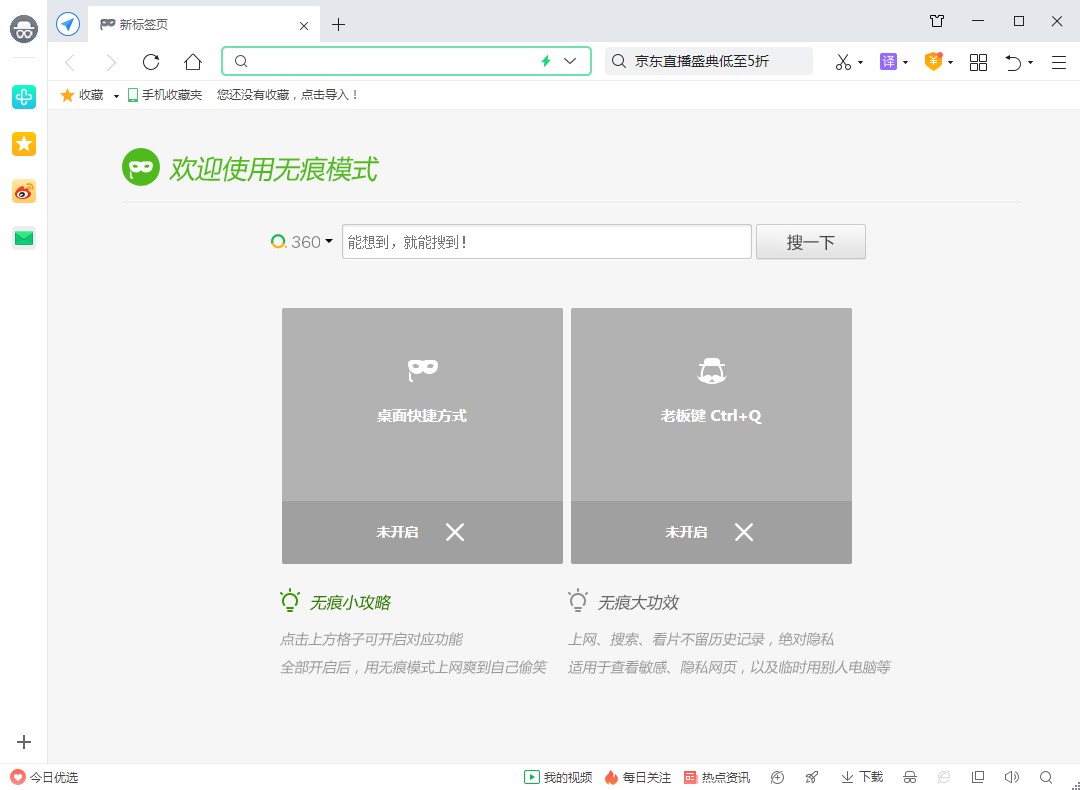Open the shopping price-protection shield icon
The width and height of the screenshot is (1080, 790).
[932, 62]
